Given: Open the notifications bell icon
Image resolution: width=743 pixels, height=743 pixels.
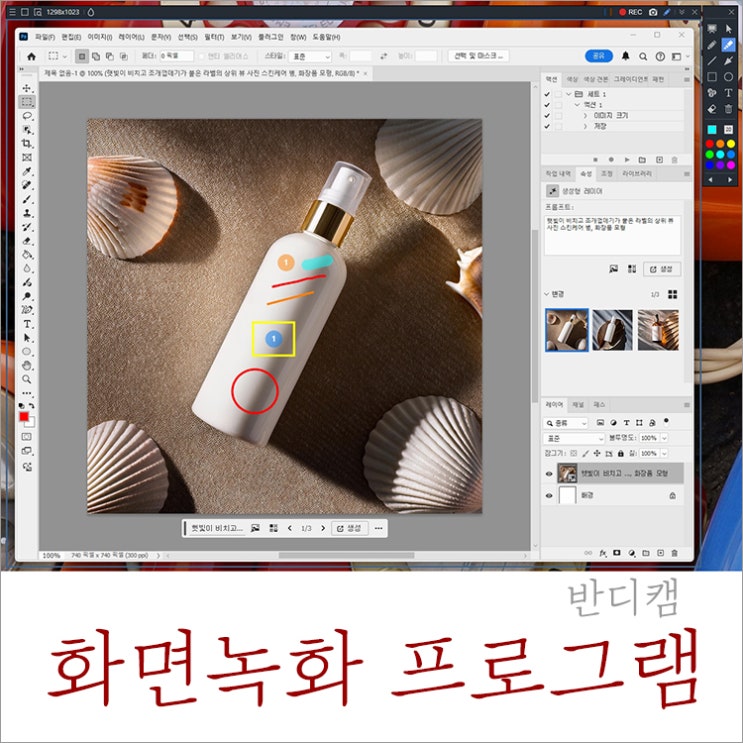Looking at the screenshot, I should click(625, 56).
